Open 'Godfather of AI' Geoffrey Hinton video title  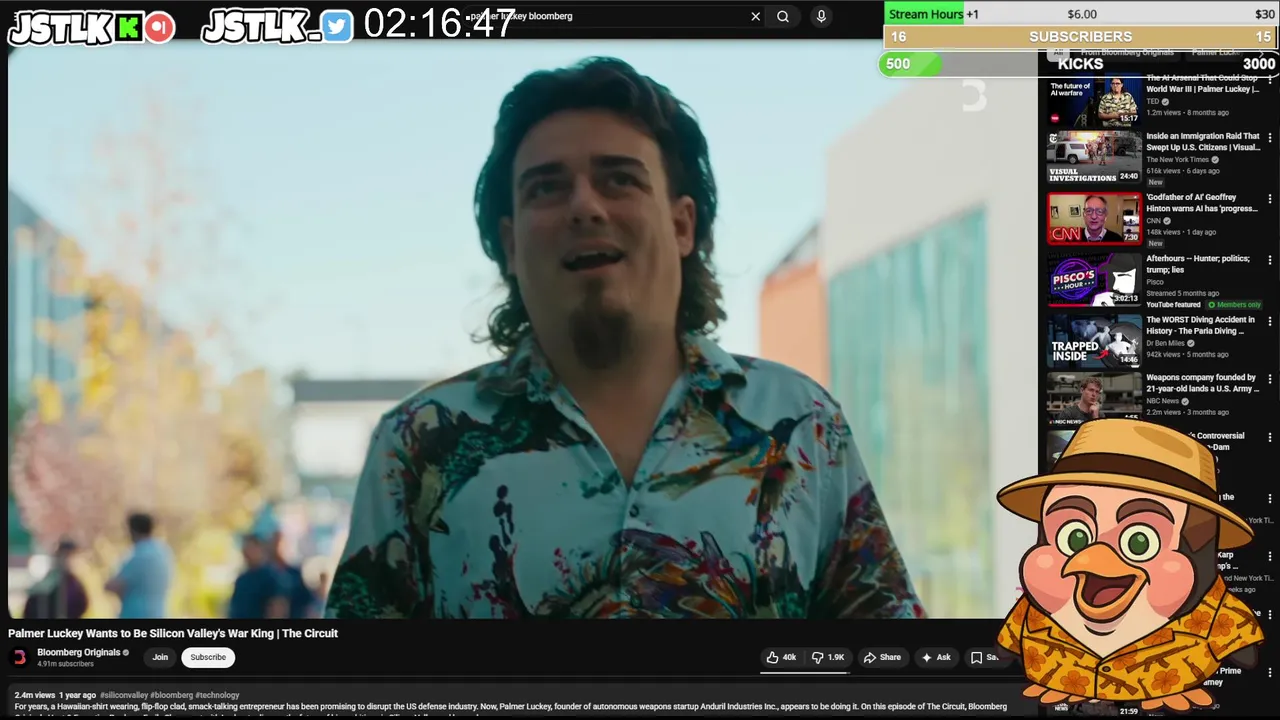coord(1202,203)
